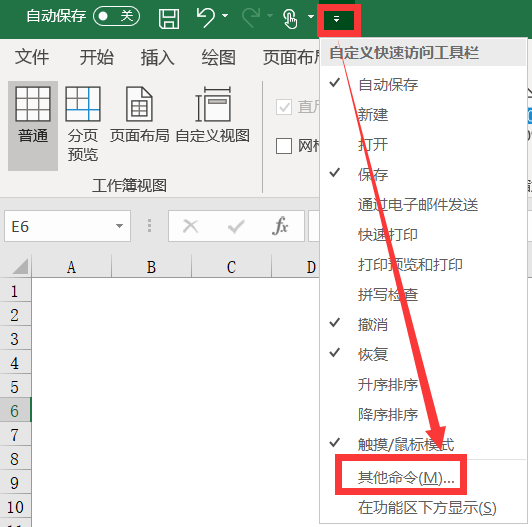This screenshot has width=532, height=527.
Task: Open the 文件 (File) tab
Action: [x=32, y=57]
